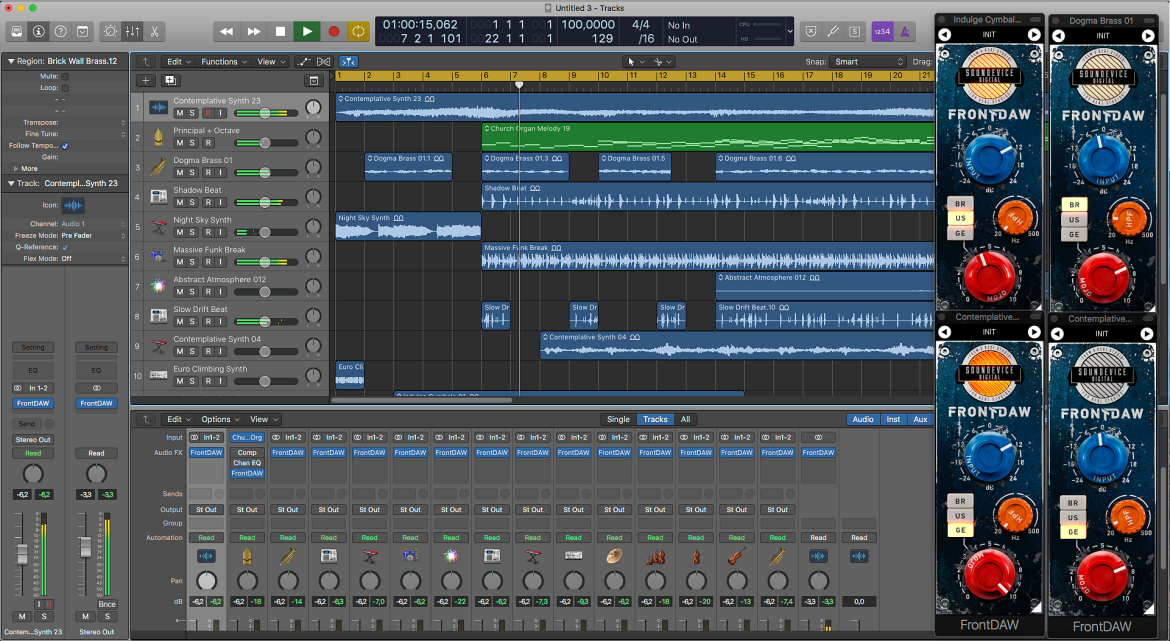
Task: Click the Principal + Octave organ pipe icon
Action: click(158, 137)
